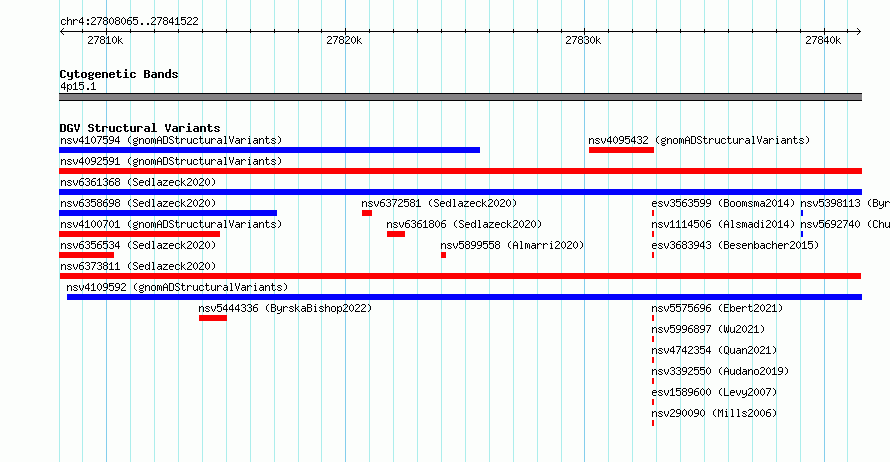Click the chr4:27808065..27841522 region label

pos(129,21)
